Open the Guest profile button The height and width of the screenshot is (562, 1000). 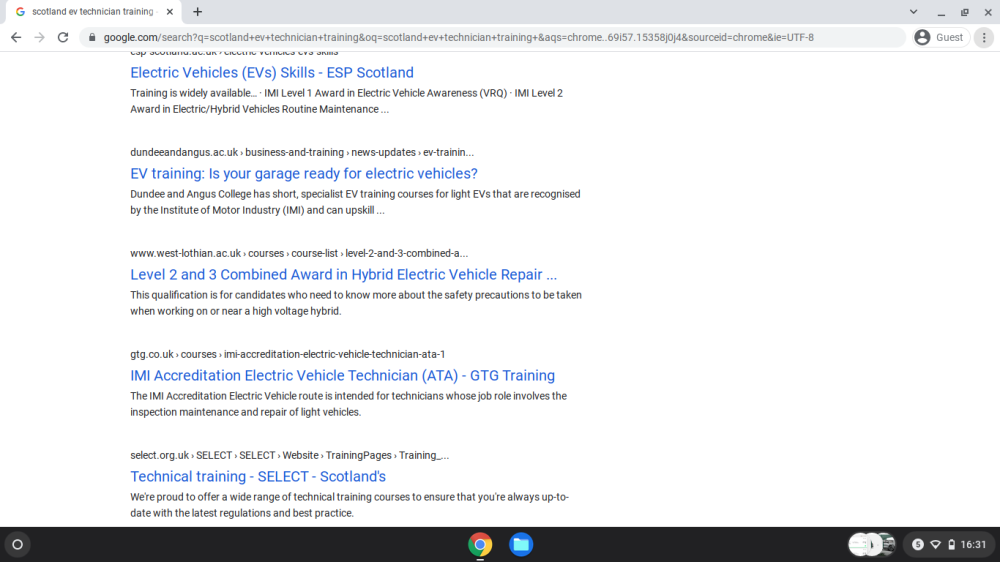[x=940, y=38]
